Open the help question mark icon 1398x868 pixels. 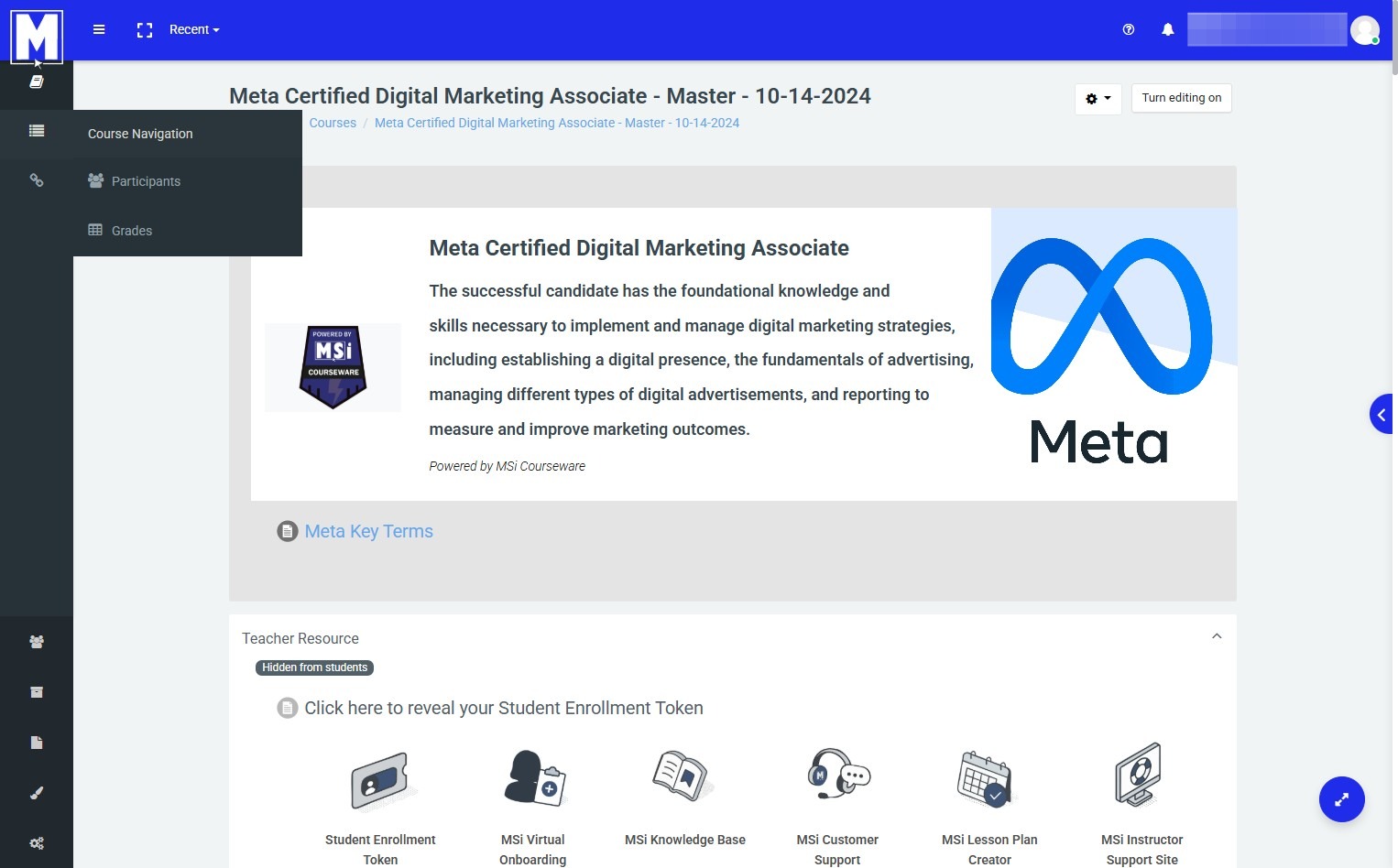(x=1129, y=29)
